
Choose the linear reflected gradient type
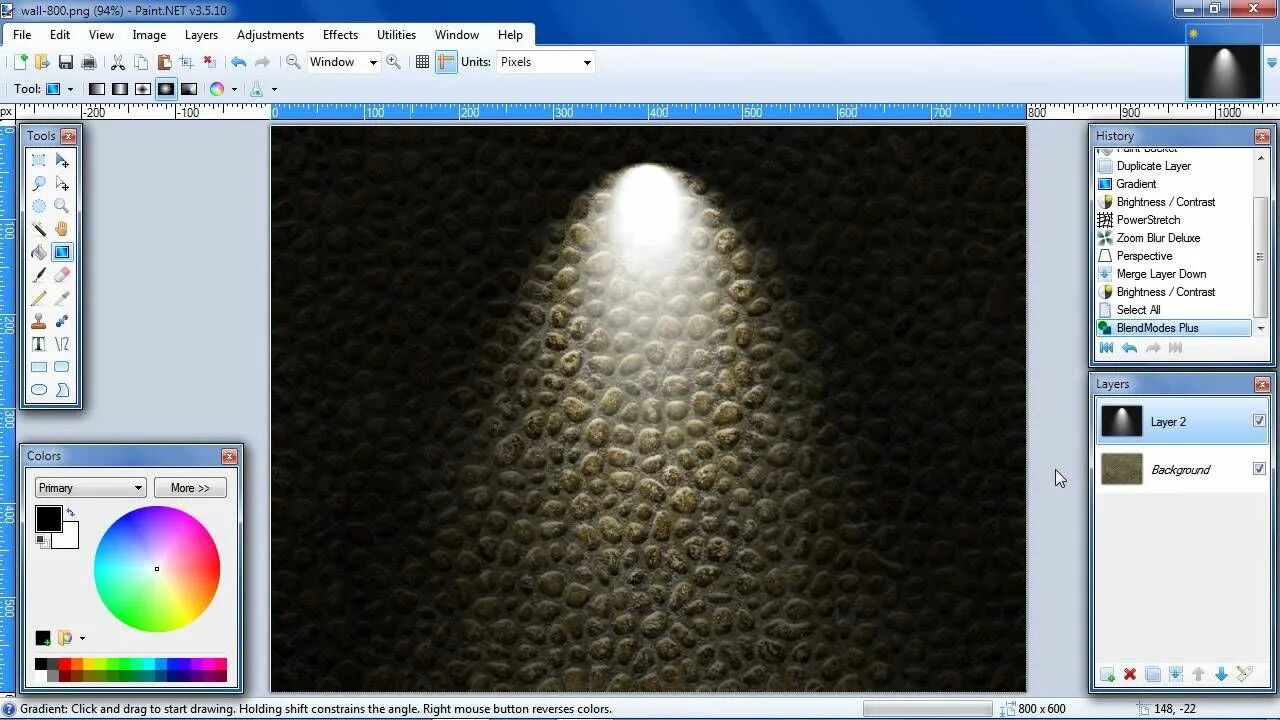120,89
